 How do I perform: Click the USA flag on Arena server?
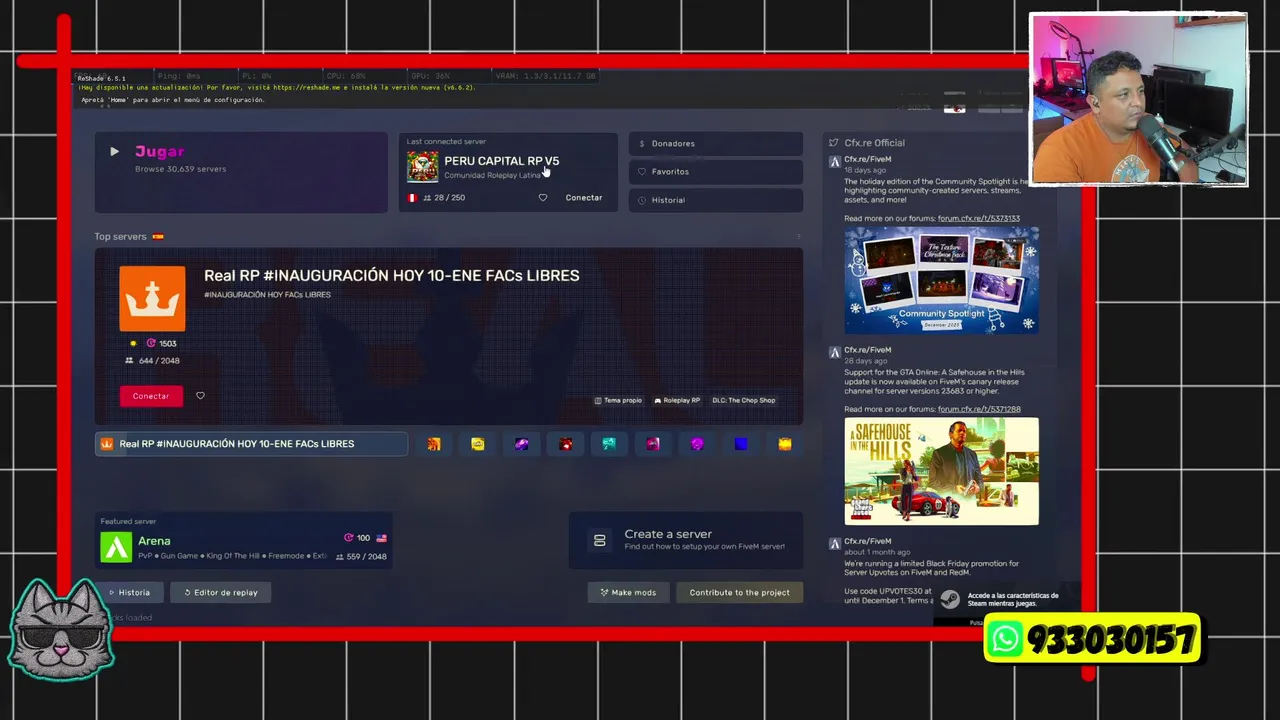pos(381,538)
